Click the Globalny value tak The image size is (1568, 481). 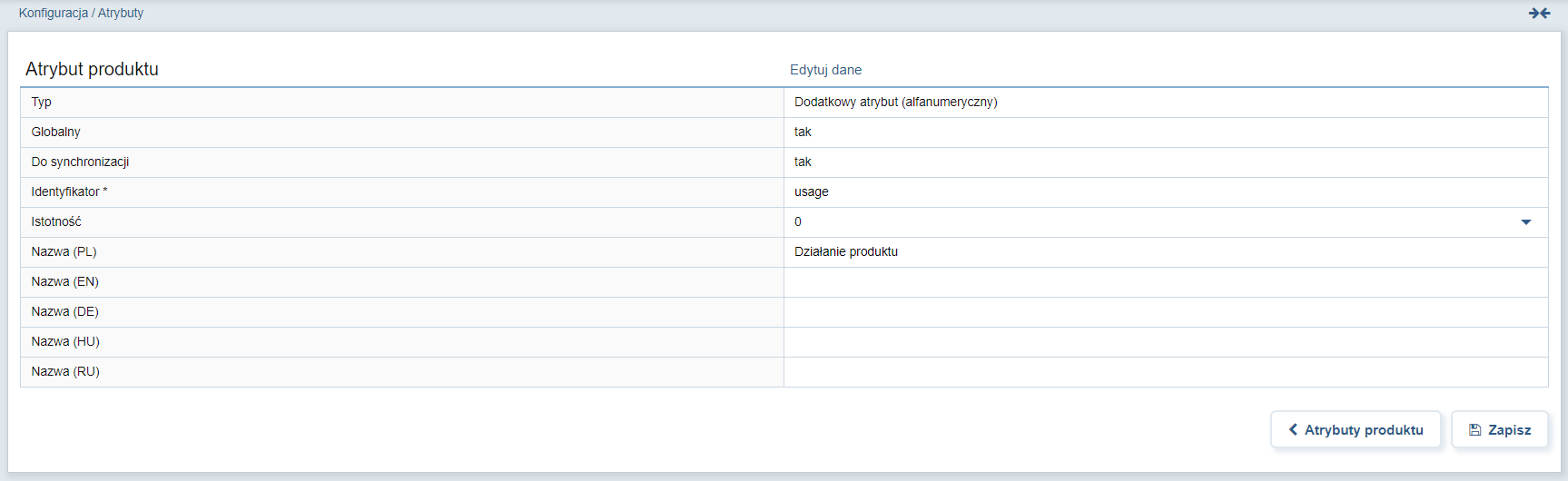coord(803,133)
